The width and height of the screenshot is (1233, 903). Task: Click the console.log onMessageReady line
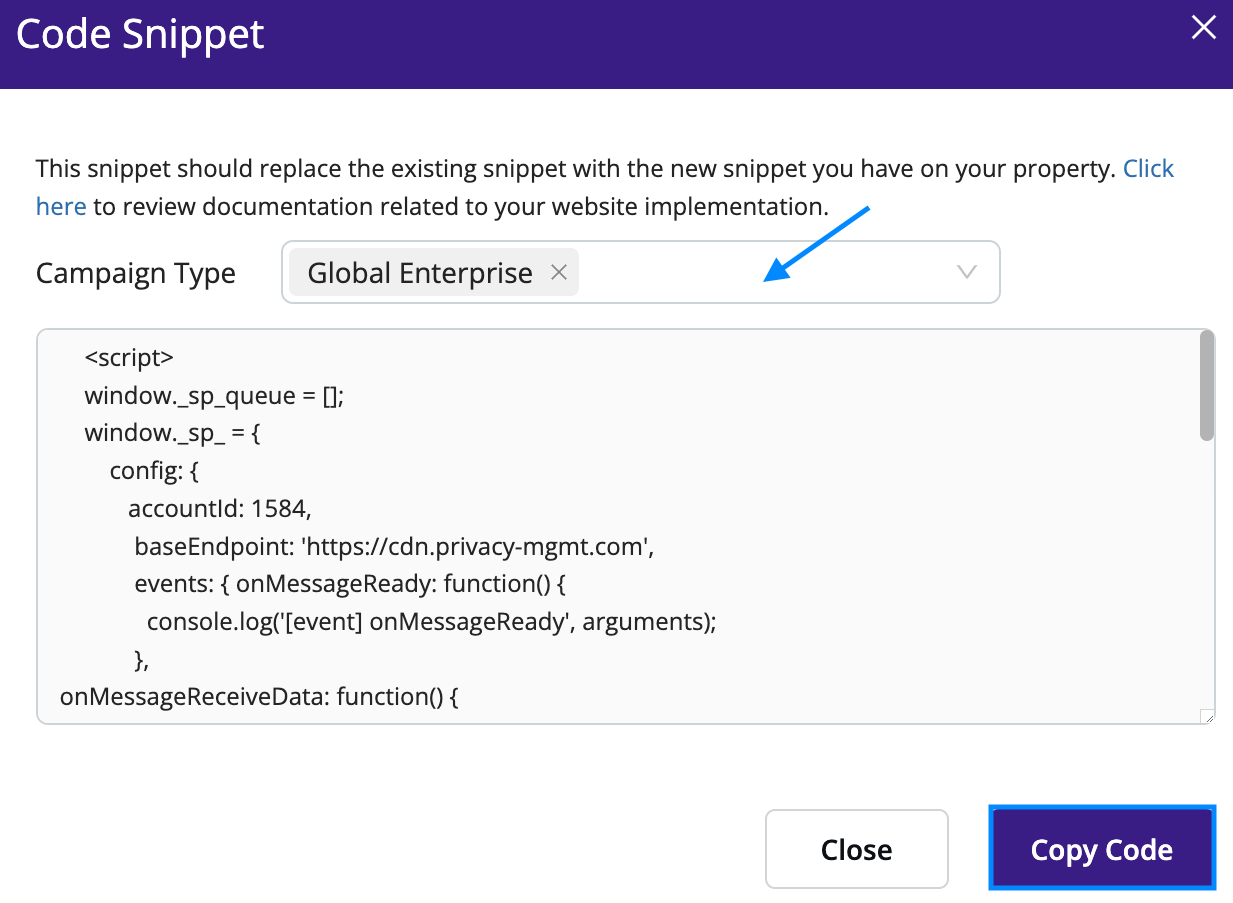click(x=432, y=622)
